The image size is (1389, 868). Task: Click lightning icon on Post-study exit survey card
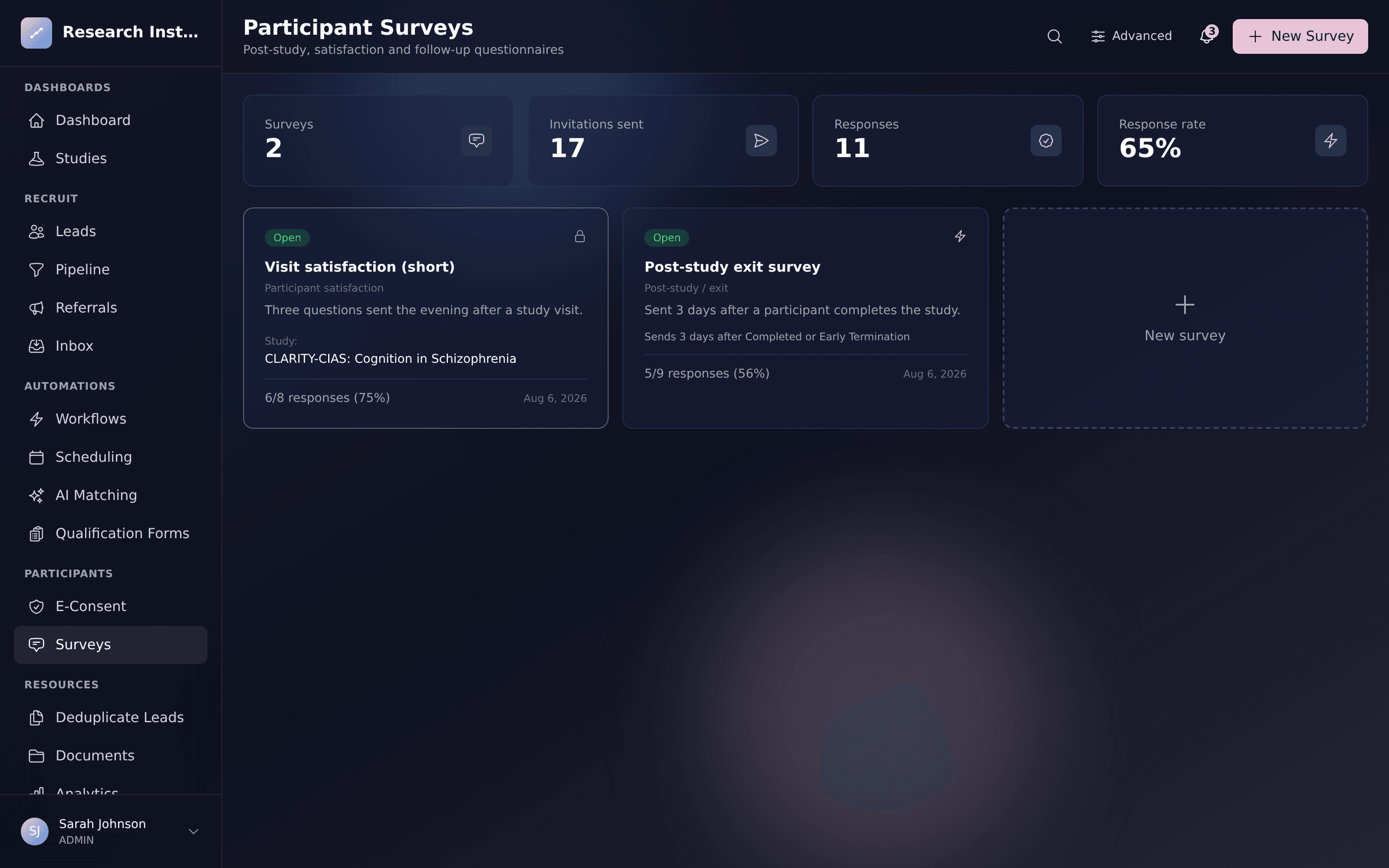click(x=960, y=236)
